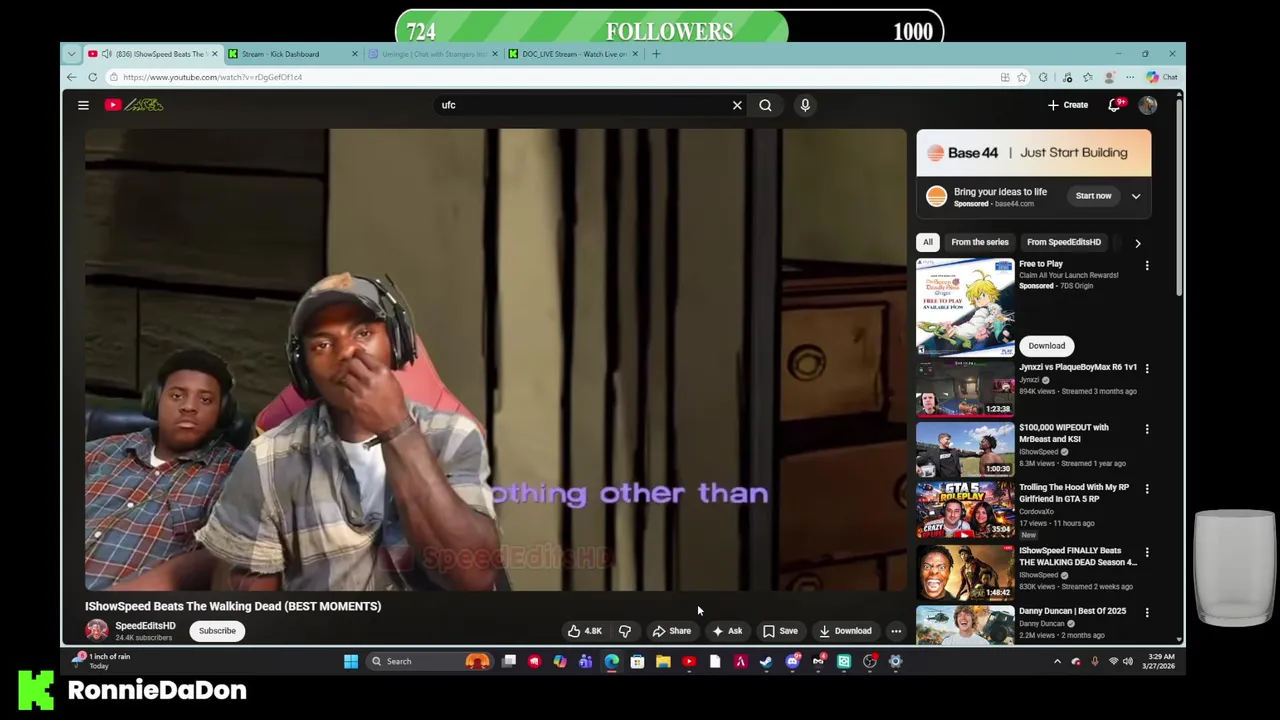Dislike the video
This screenshot has height=720, width=1280.
click(x=624, y=631)
